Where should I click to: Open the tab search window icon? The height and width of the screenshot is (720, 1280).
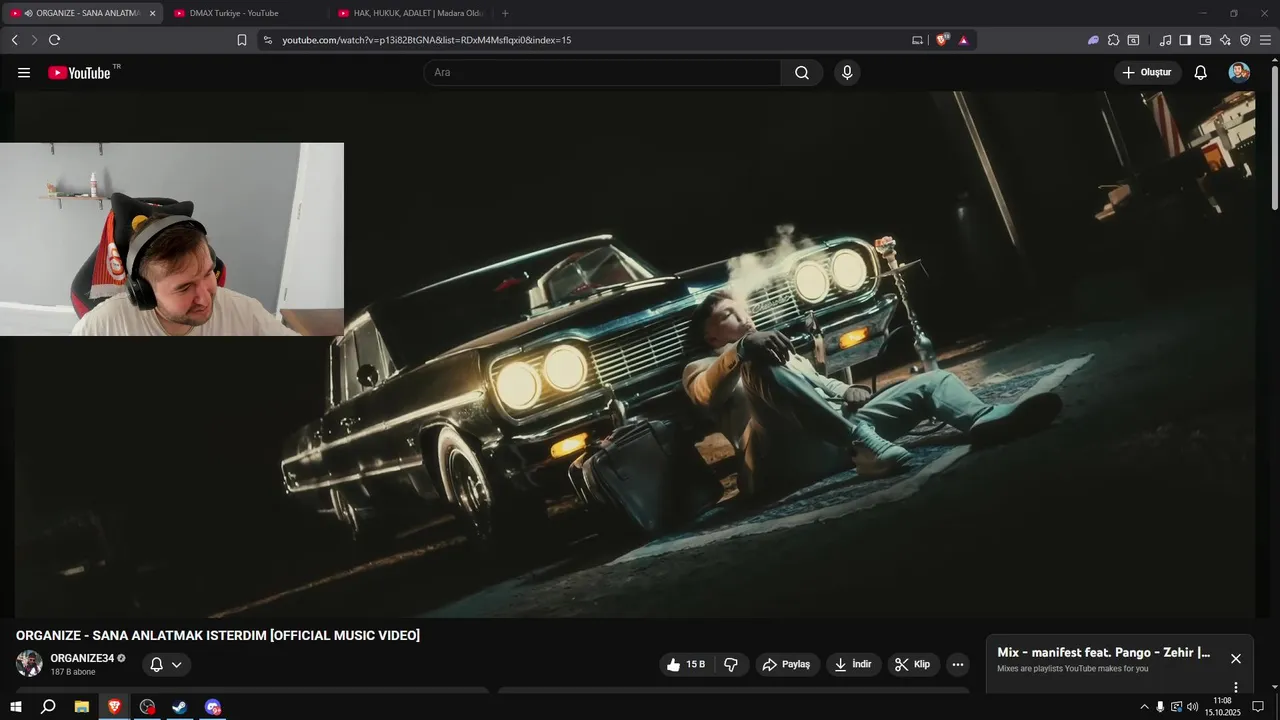tap(1133, 40)
